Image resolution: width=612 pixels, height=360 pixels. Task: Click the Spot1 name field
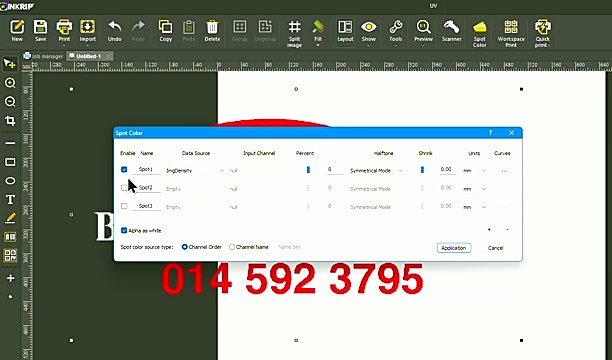pyautogui.click(x=146, y=169)
